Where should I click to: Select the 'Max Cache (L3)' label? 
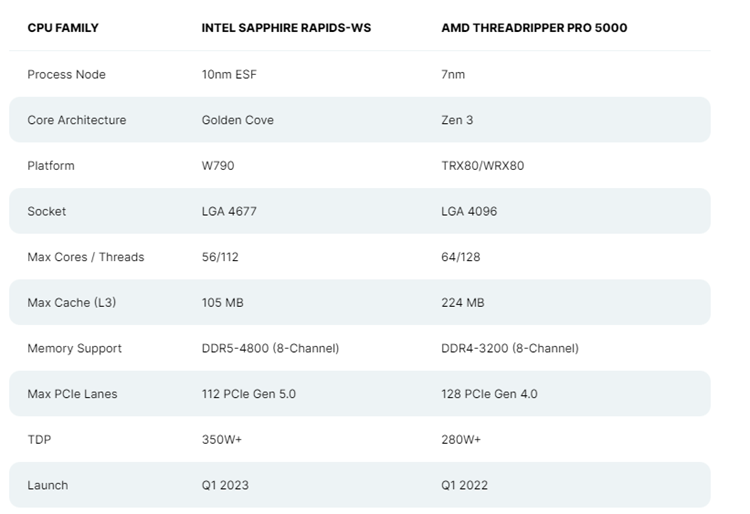(72, 303)
